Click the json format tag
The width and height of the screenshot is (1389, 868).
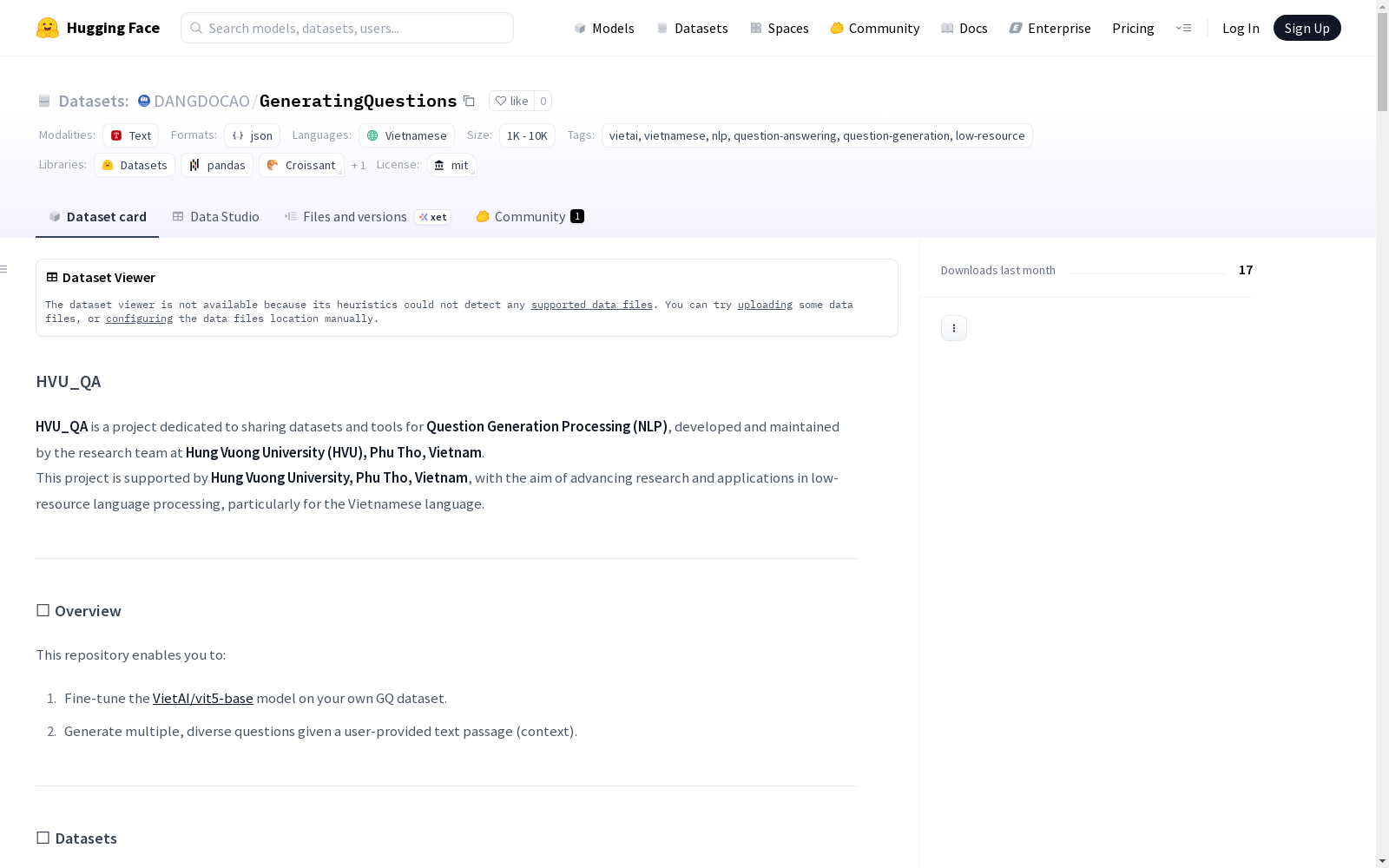(252, 135)
